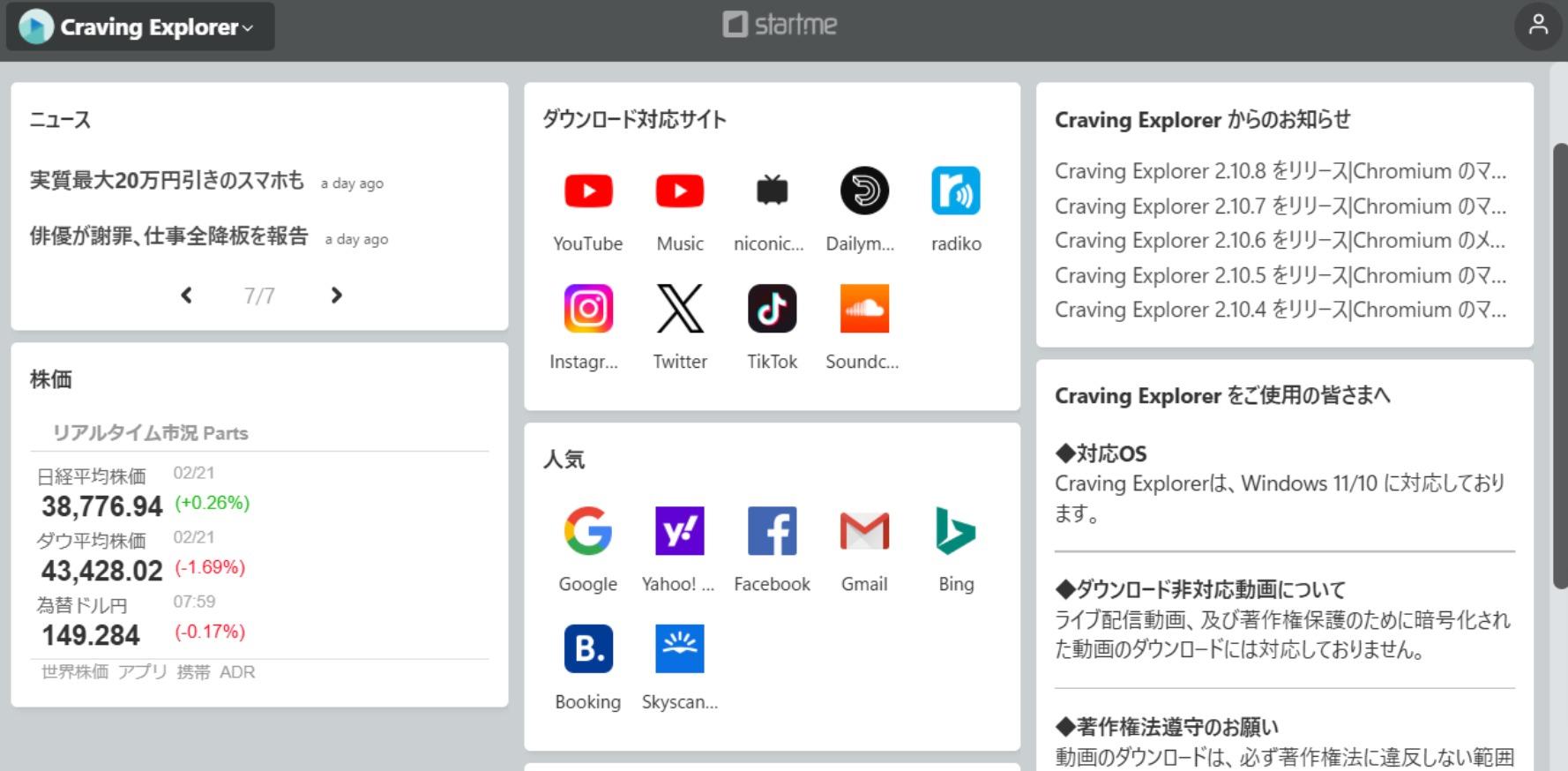Open the YouTube site shortcut
The image size is (1568, 771).
tap(588, 191)
